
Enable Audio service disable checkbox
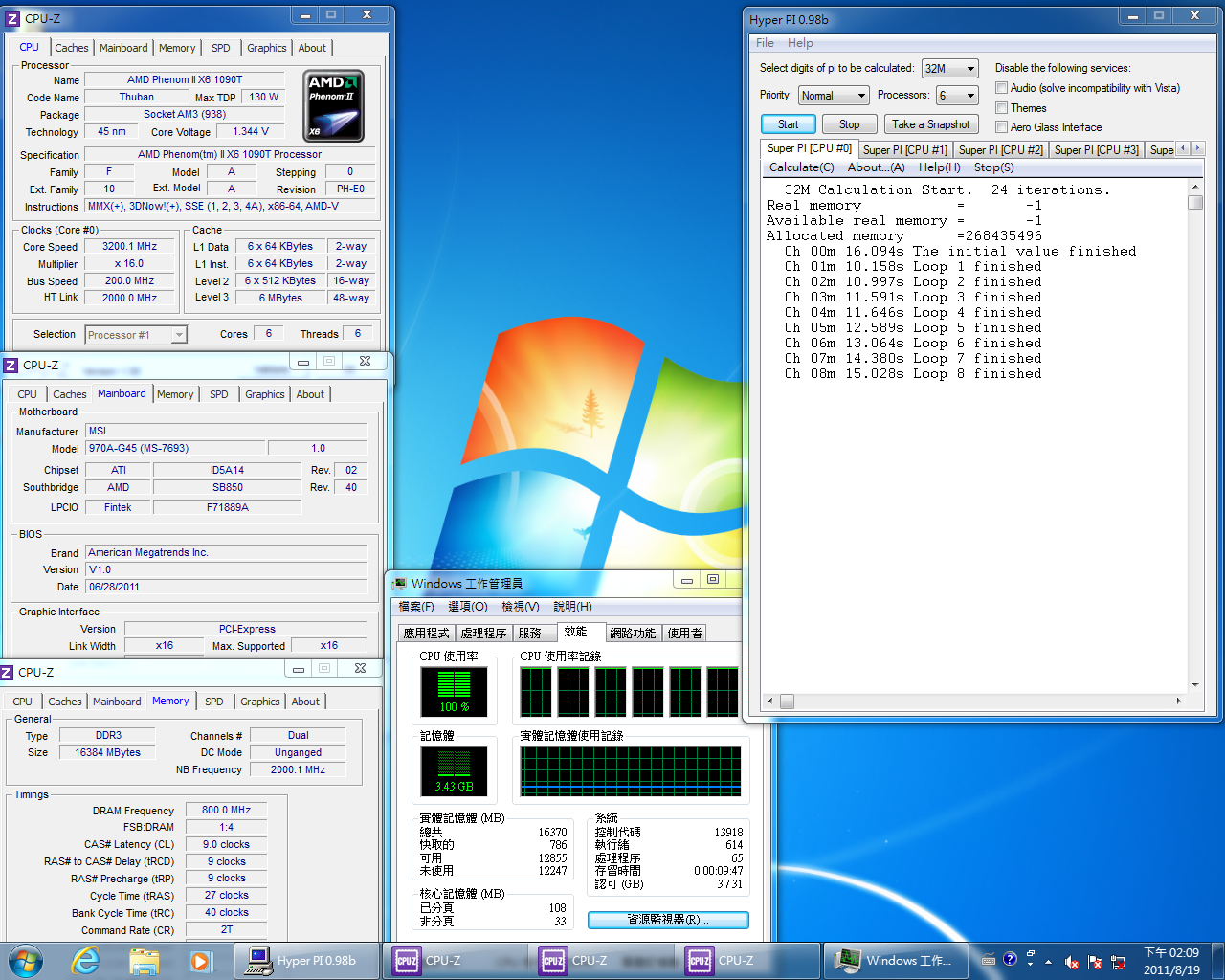[1001, 88]
